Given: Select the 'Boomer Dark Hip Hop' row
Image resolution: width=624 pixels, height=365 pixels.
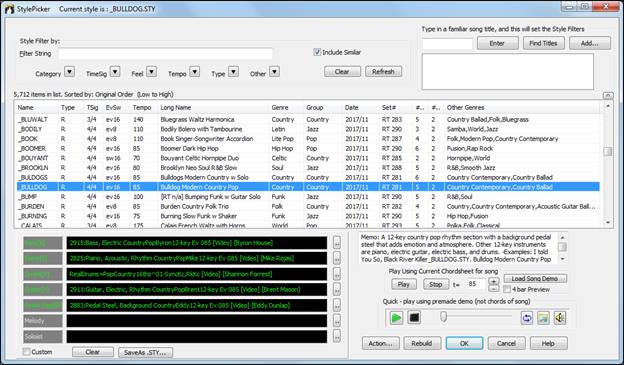Looking at the screenshot, I should point(308,148).
